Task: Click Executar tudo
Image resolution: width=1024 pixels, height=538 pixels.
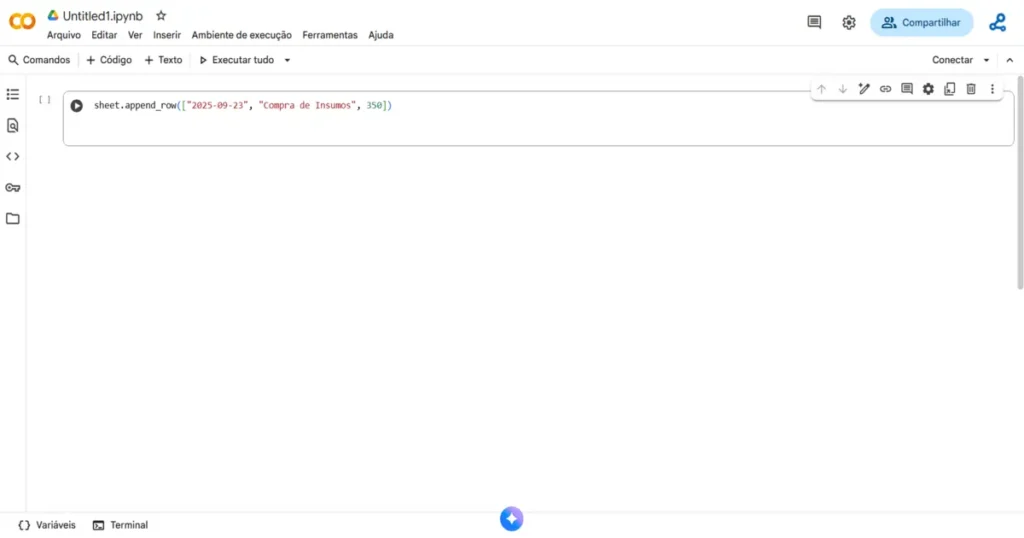Action: [236, 60]
